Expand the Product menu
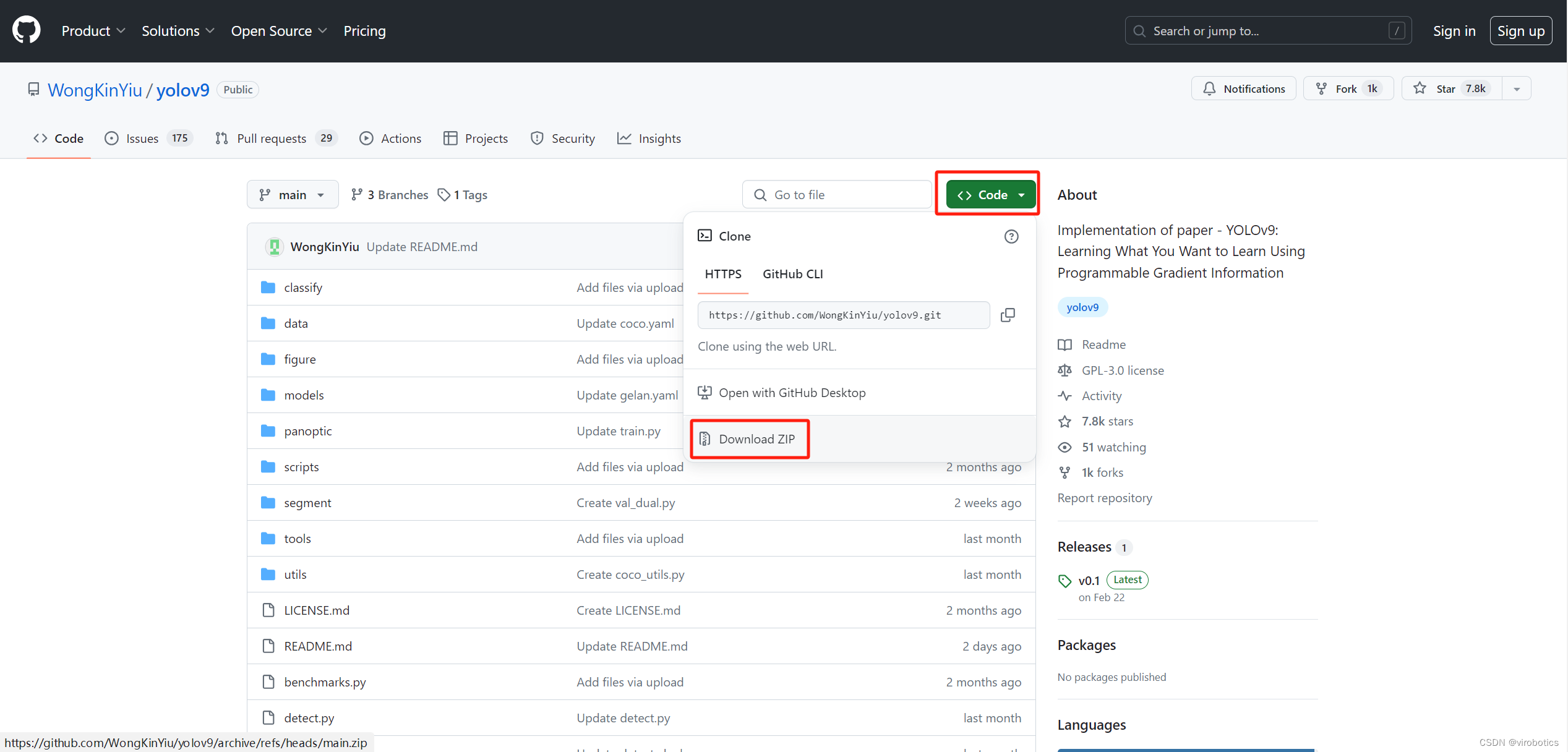This screenshot has width=1568, height=752. (93, 31)
